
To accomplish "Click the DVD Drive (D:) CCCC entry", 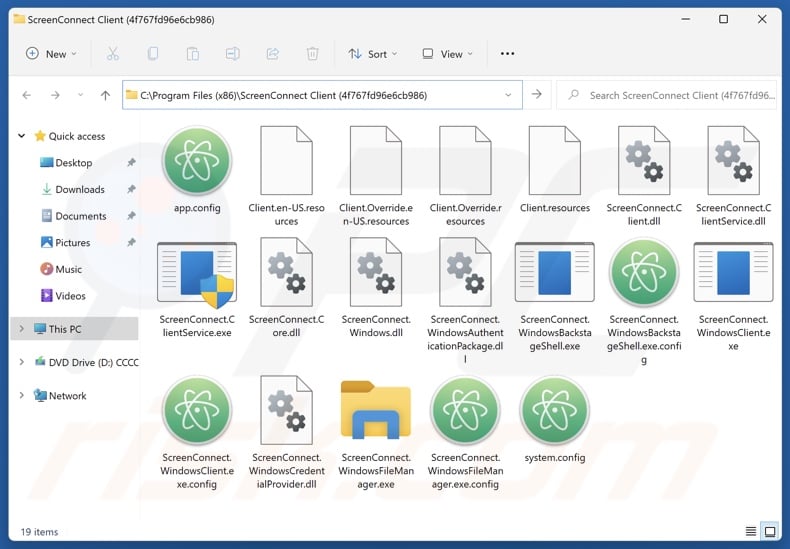I will pos(86,362).
